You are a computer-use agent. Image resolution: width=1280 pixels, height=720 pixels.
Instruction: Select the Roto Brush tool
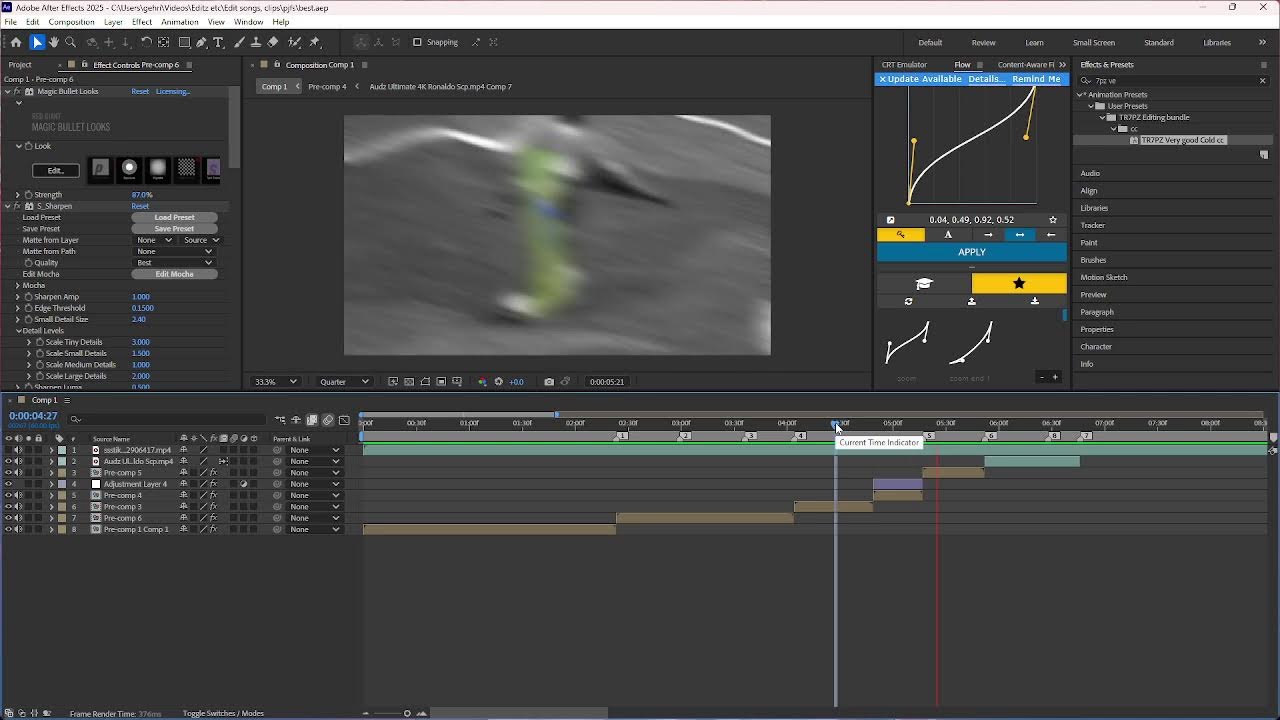pos(295,42)
